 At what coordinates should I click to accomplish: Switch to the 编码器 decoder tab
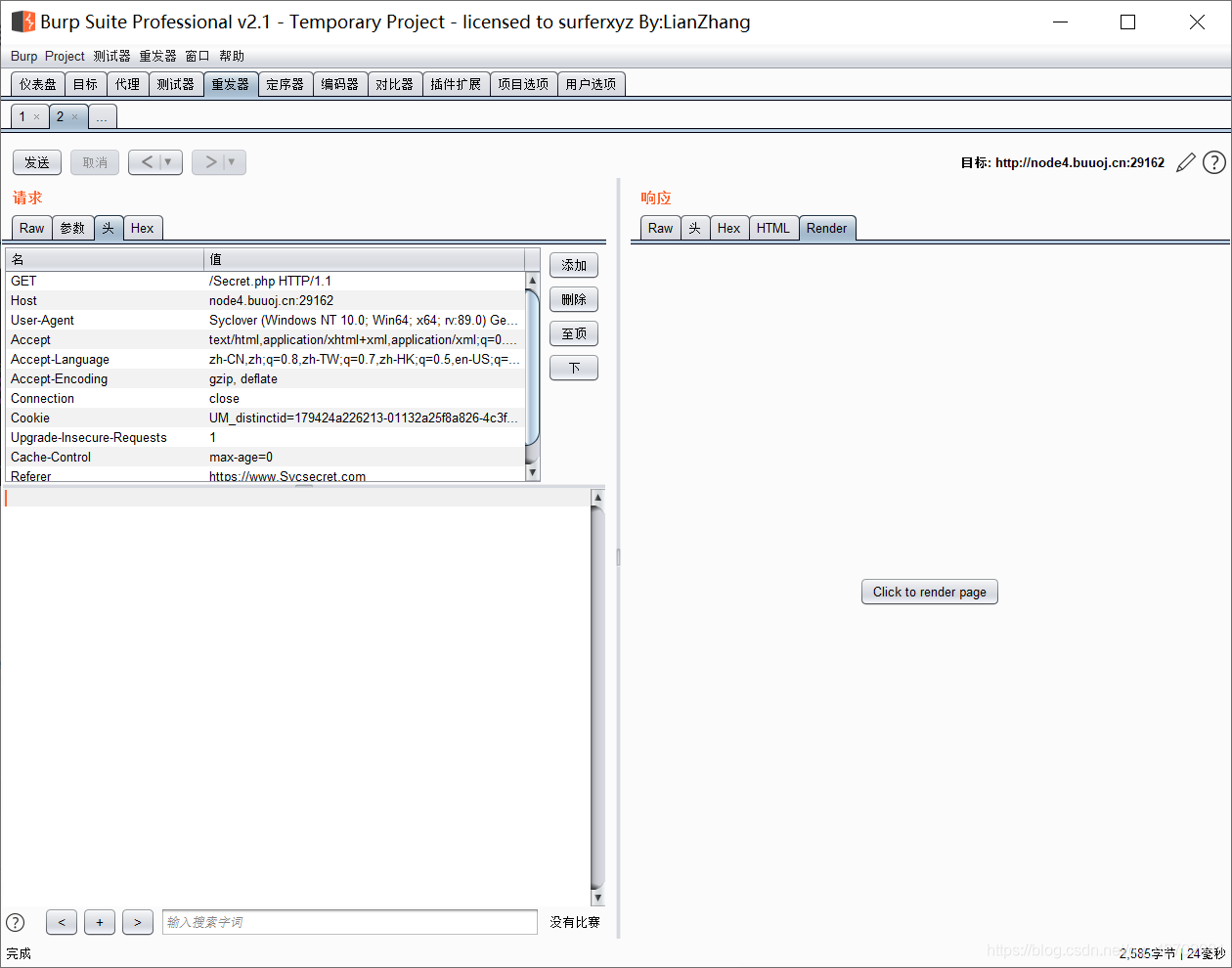click(x=340, y=84)
